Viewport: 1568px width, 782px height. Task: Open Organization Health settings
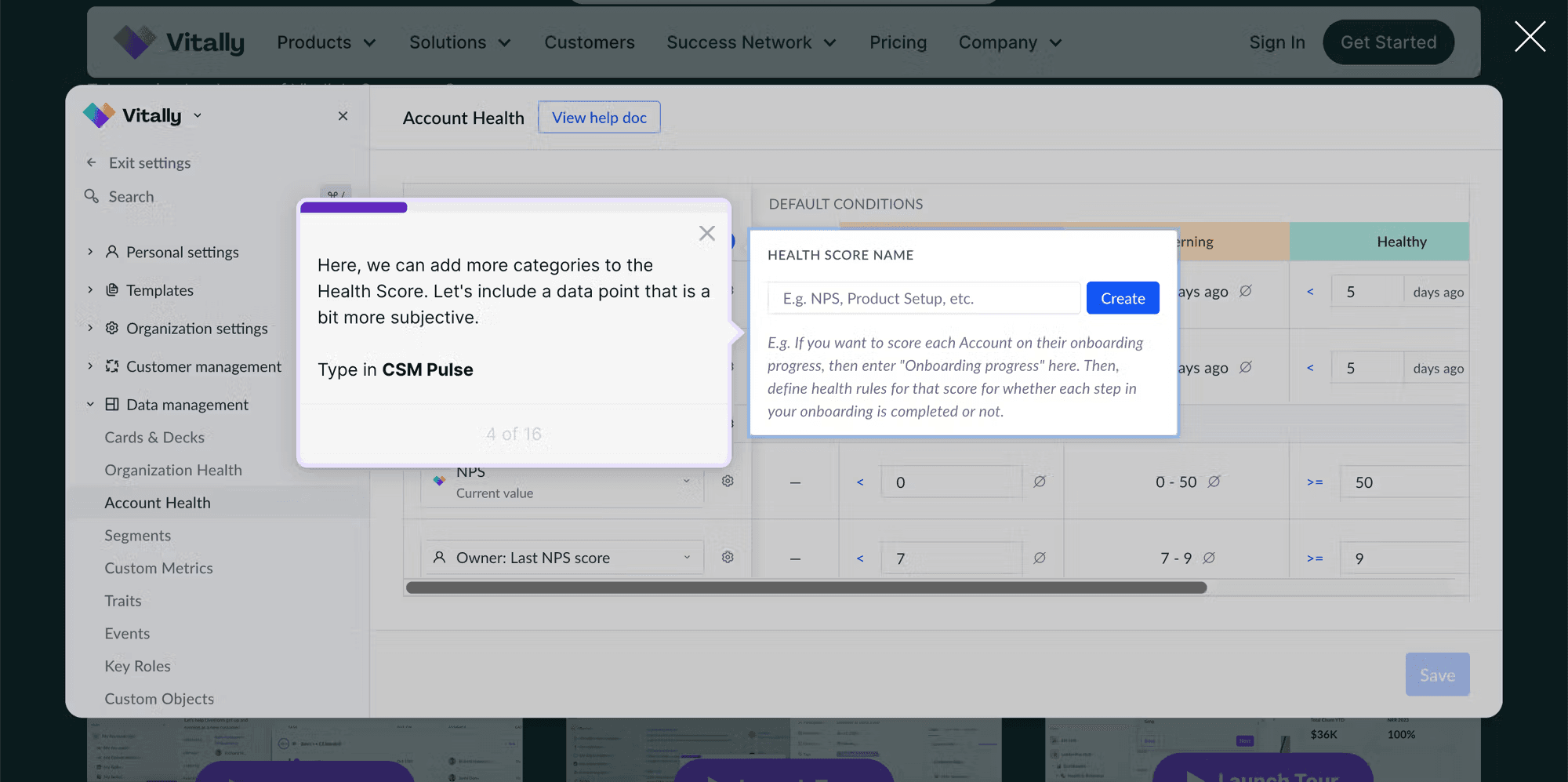(173, 470)
